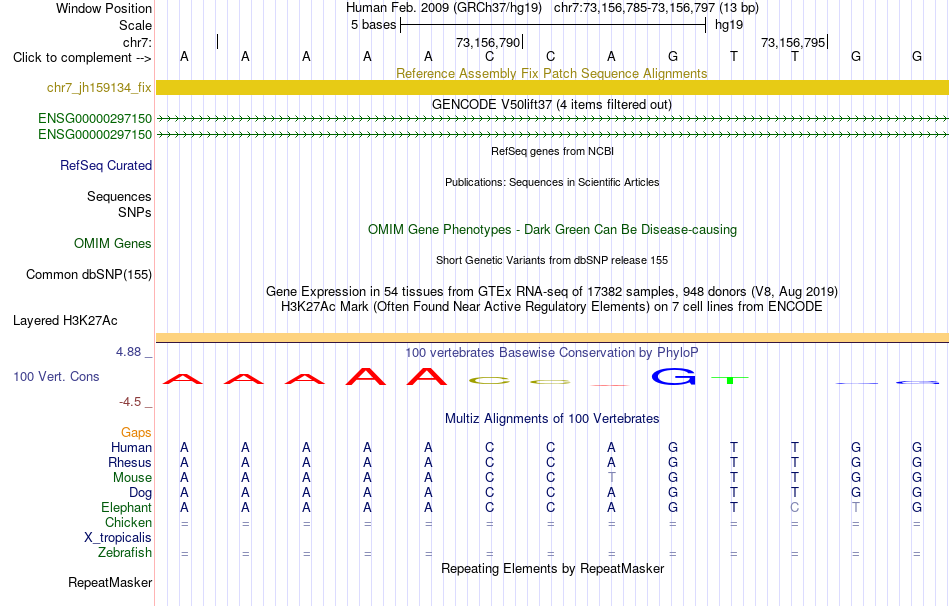Click the green T in PhyloP logo

click(x=730, y=379)
